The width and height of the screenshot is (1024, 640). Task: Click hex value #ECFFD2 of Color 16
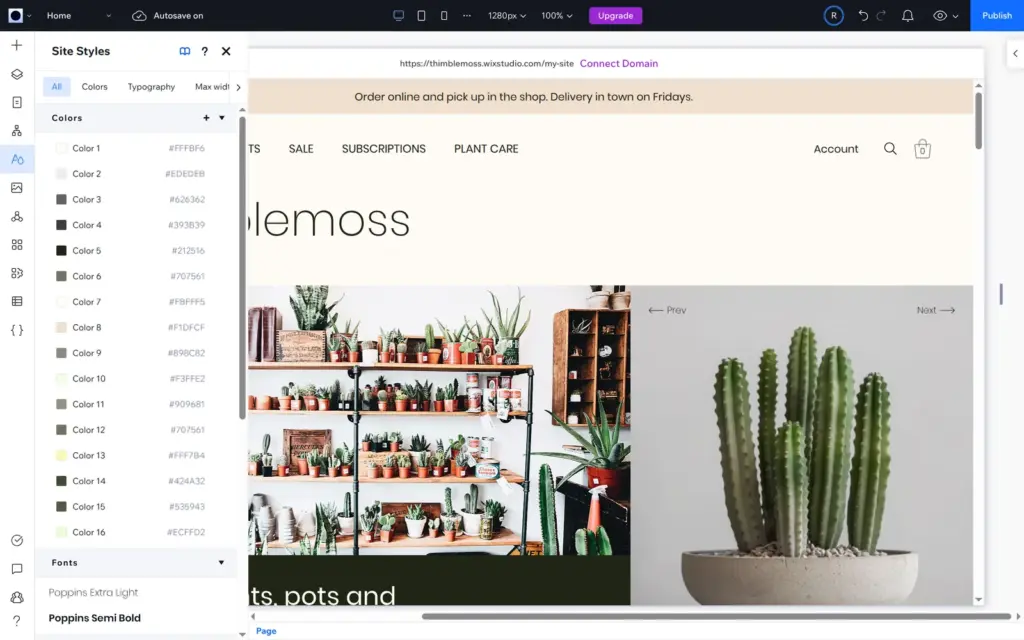tap(185, 532)
